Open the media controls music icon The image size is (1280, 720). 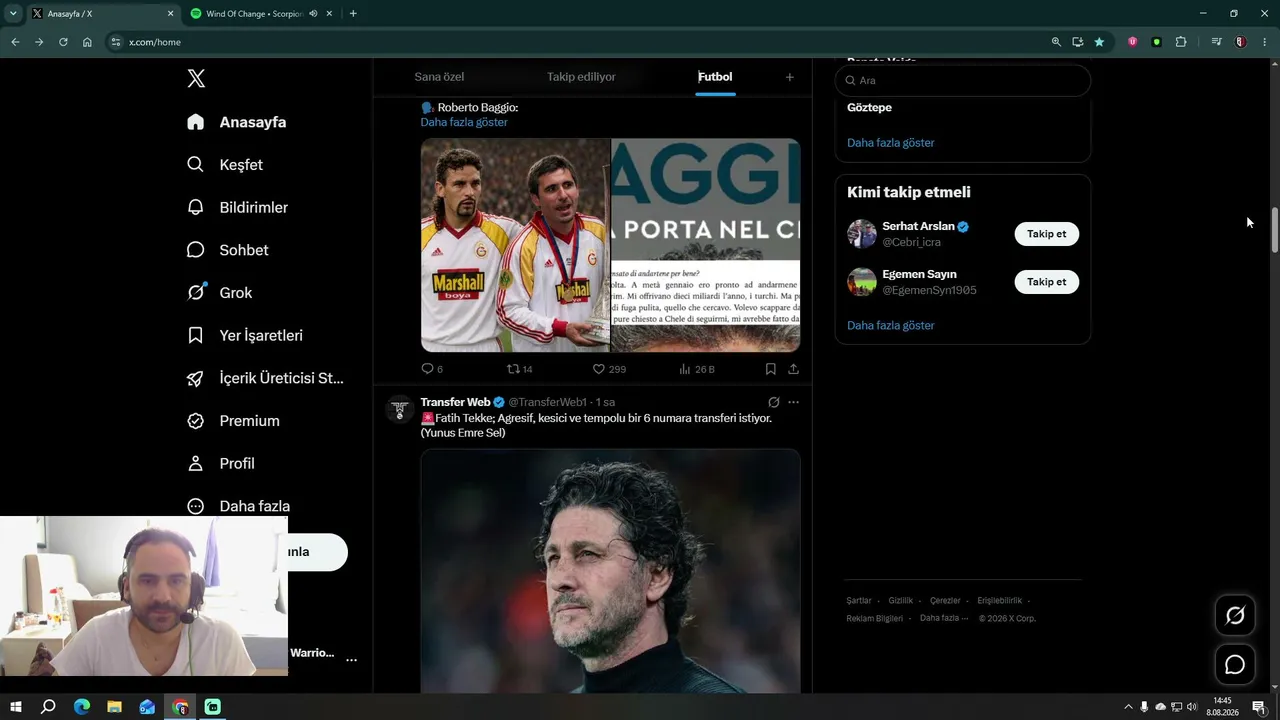1216,42
